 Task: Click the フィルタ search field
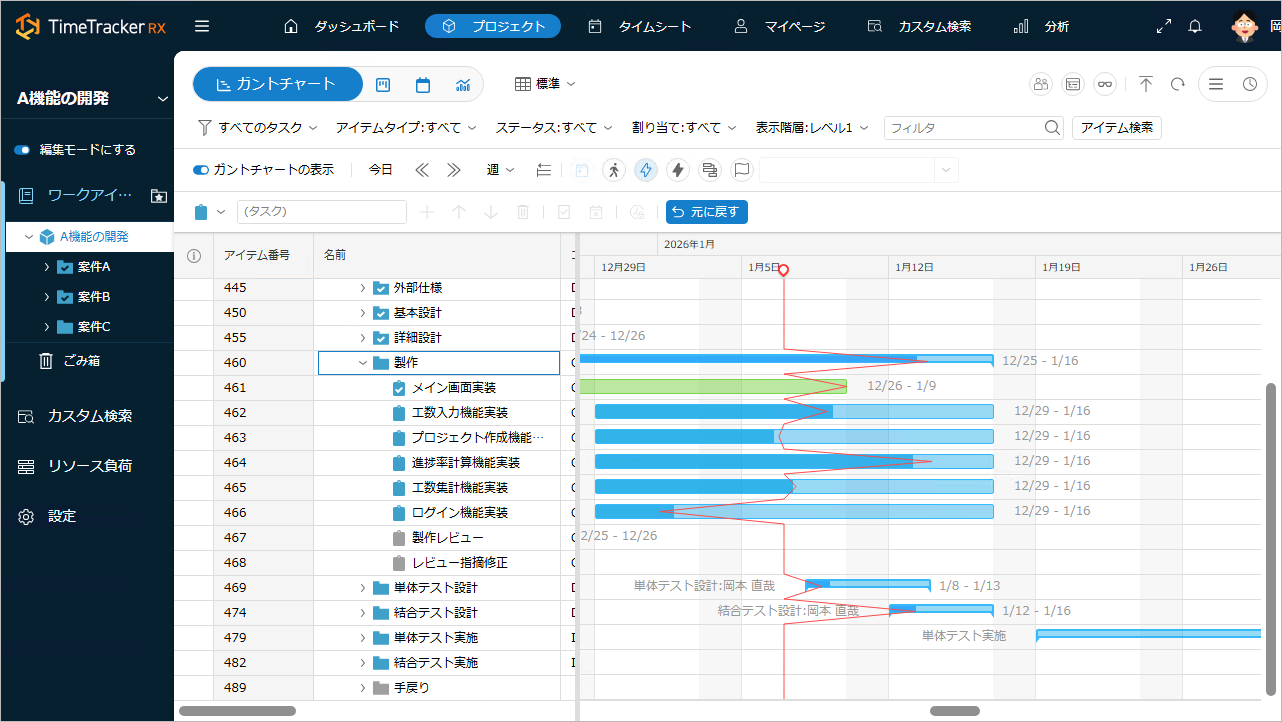(x=963, y=128)
